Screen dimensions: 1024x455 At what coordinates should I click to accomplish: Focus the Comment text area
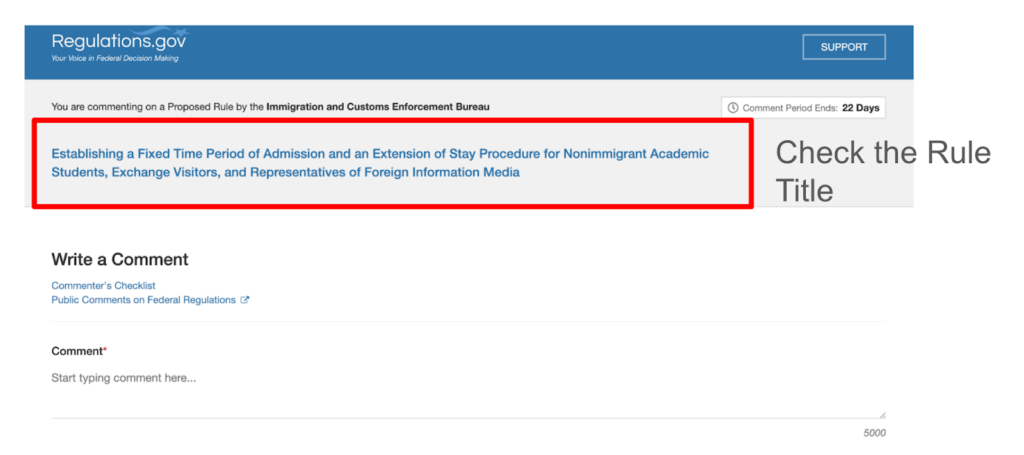point(467,392)
